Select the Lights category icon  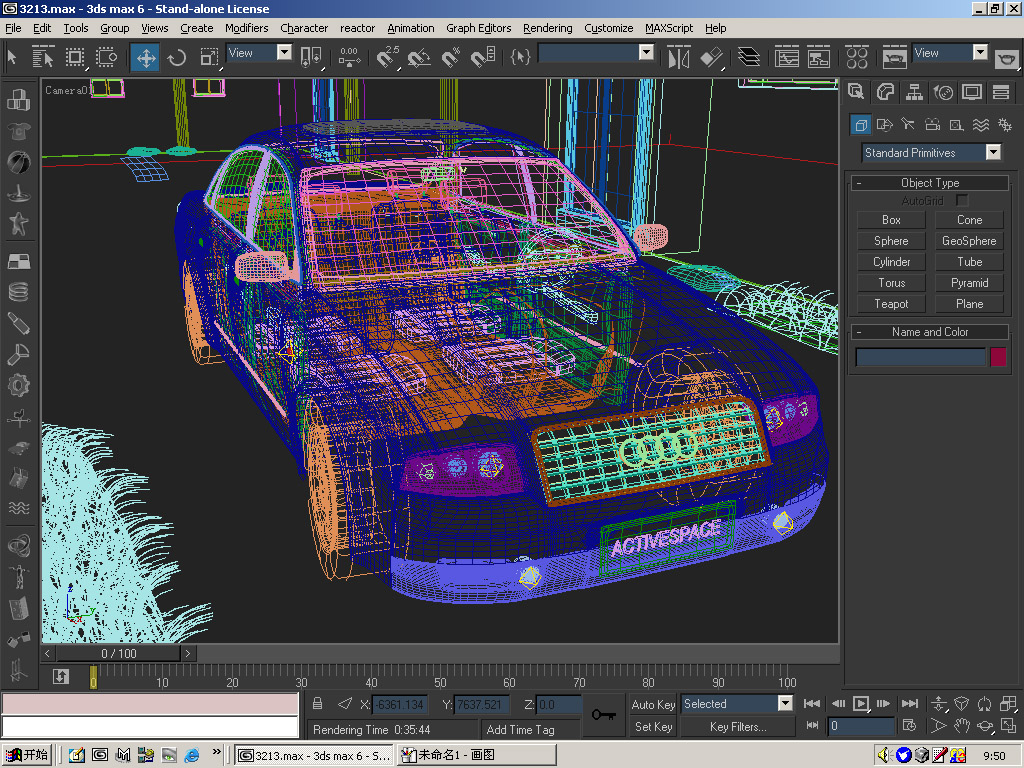pos(908,124)
